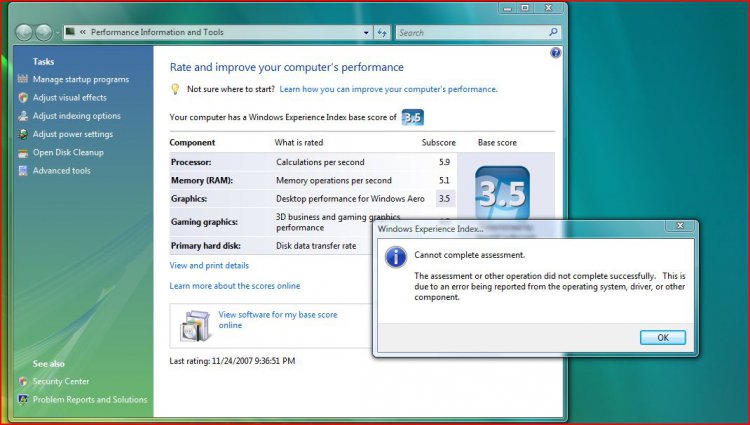Click Calculations per second text
Screen dimensions: 750x425
pyautogui.click(x=320, y=162)
